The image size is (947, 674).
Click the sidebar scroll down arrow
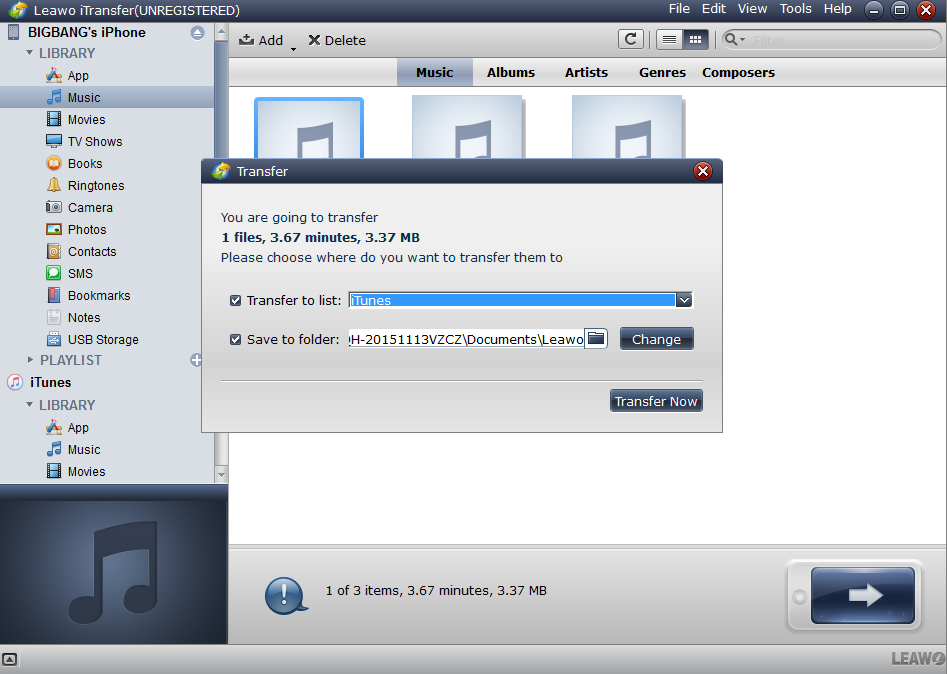(221, 474)
